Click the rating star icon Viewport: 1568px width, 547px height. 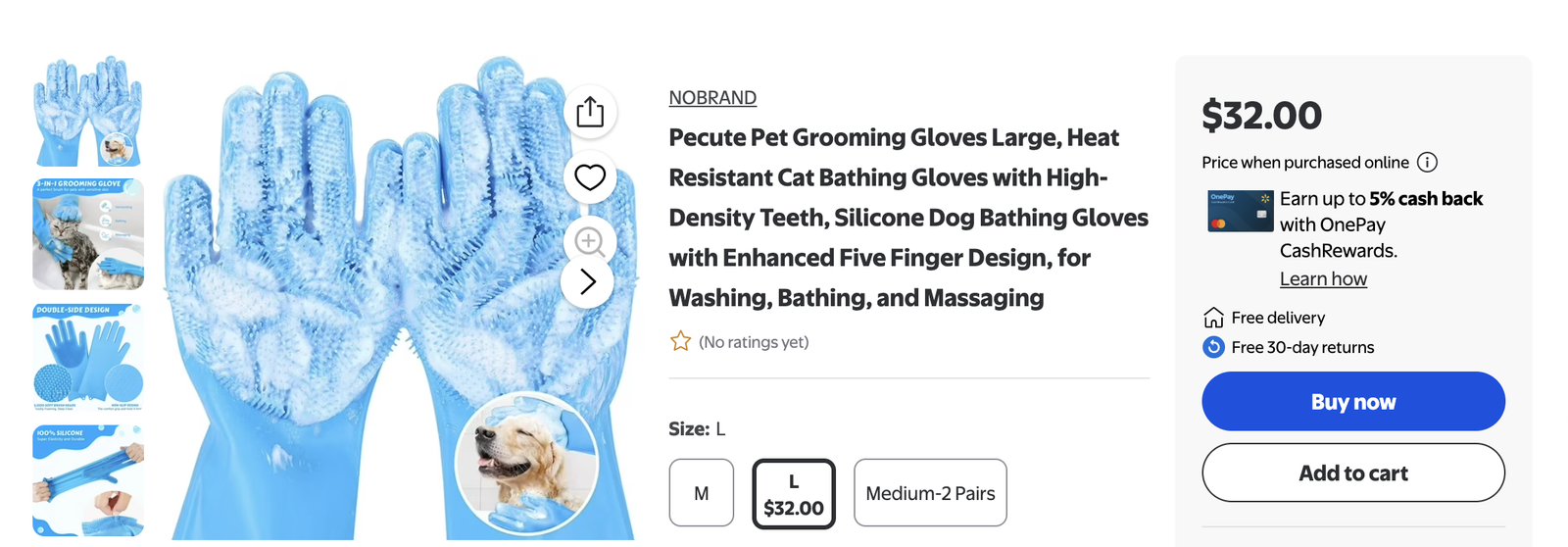[x=680, y=341]
